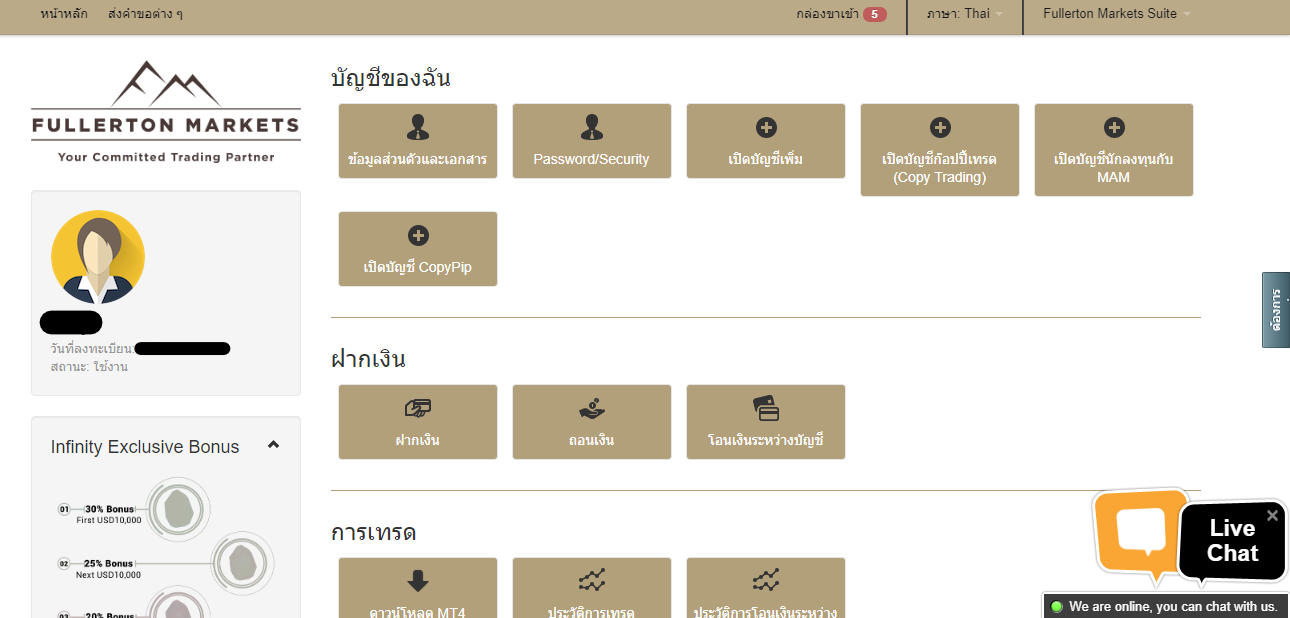Open the ฝากเงิน deposit tile label

point(418,440)
